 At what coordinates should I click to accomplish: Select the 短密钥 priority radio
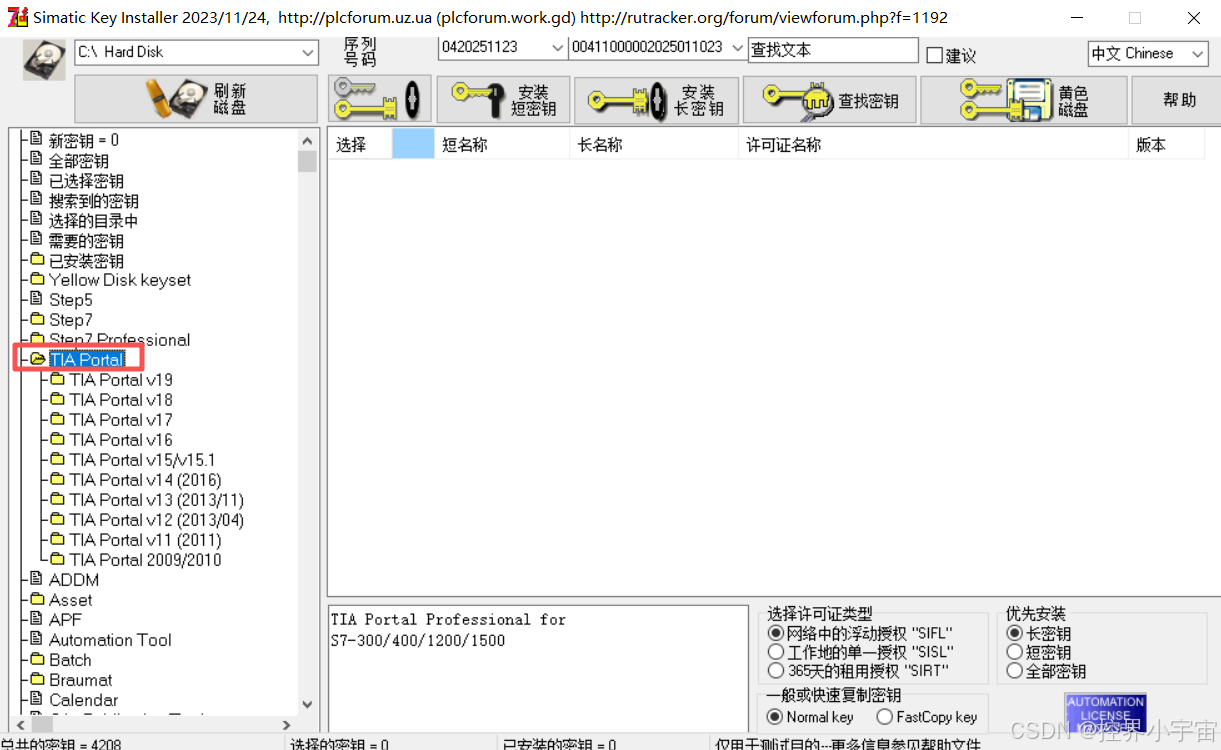[1015, 653]
